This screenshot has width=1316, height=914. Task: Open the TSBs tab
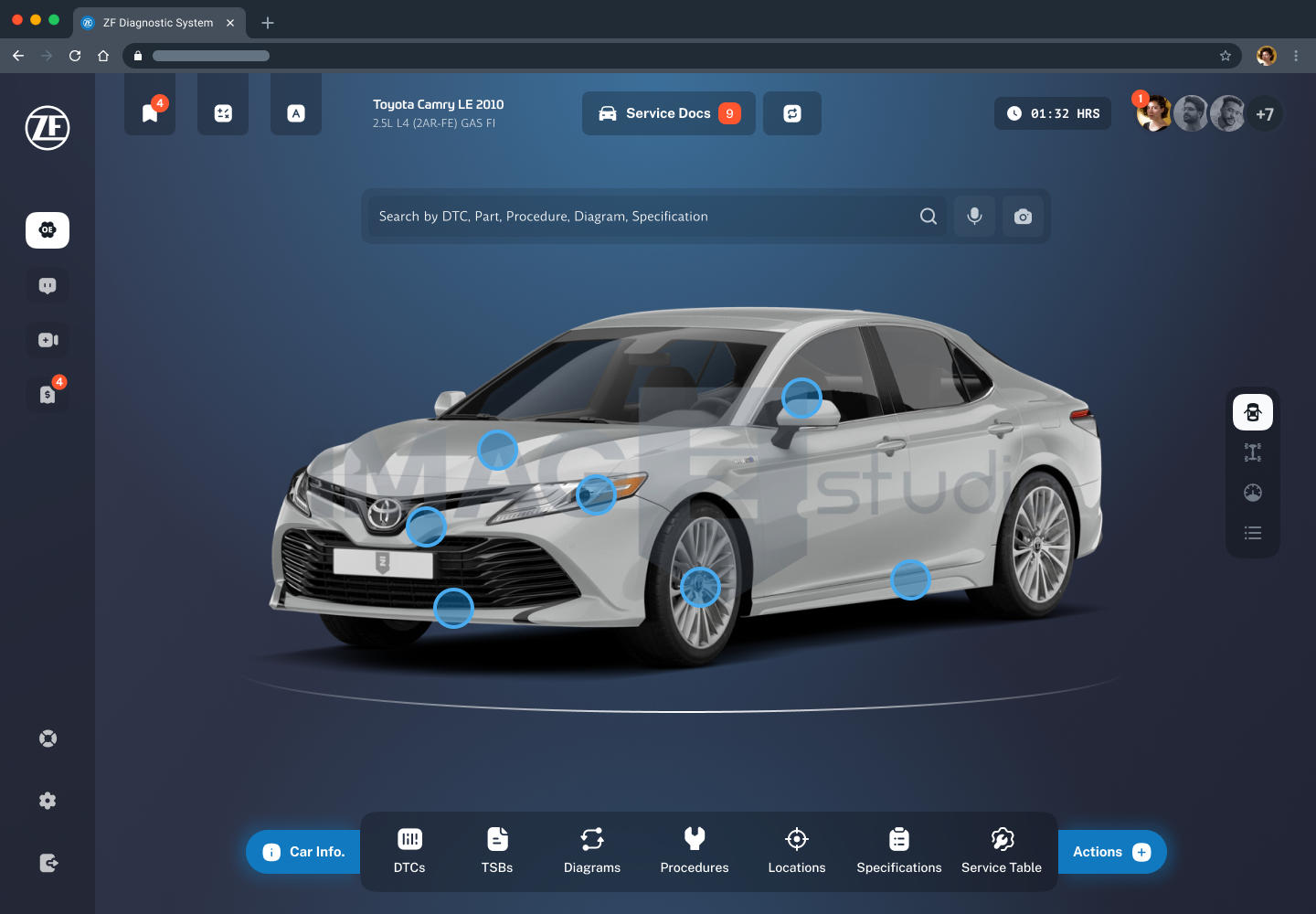pos(497,851)
